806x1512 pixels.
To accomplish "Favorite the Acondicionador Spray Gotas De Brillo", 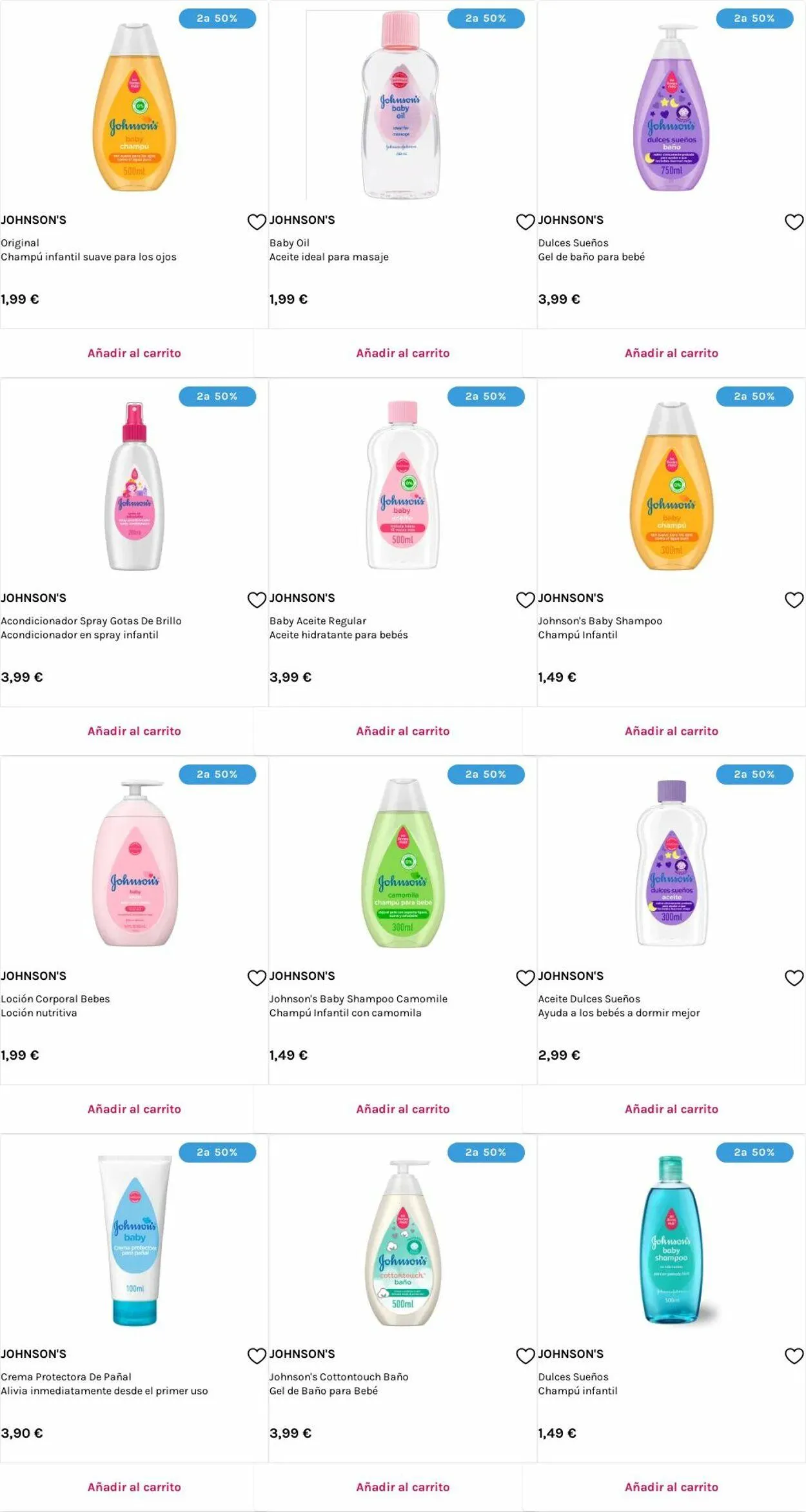I will point(257,600).
